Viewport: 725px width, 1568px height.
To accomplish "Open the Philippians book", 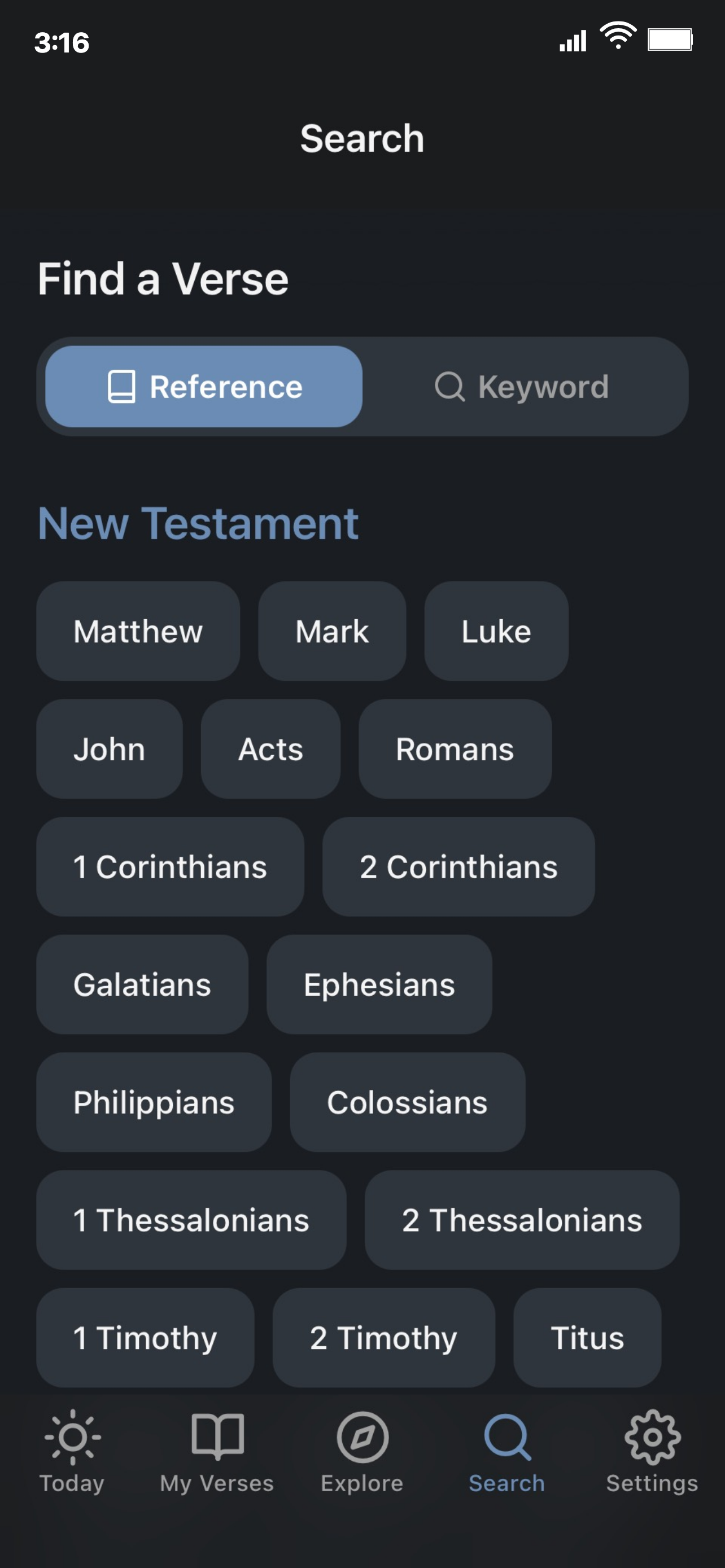I will point(154,1102).
